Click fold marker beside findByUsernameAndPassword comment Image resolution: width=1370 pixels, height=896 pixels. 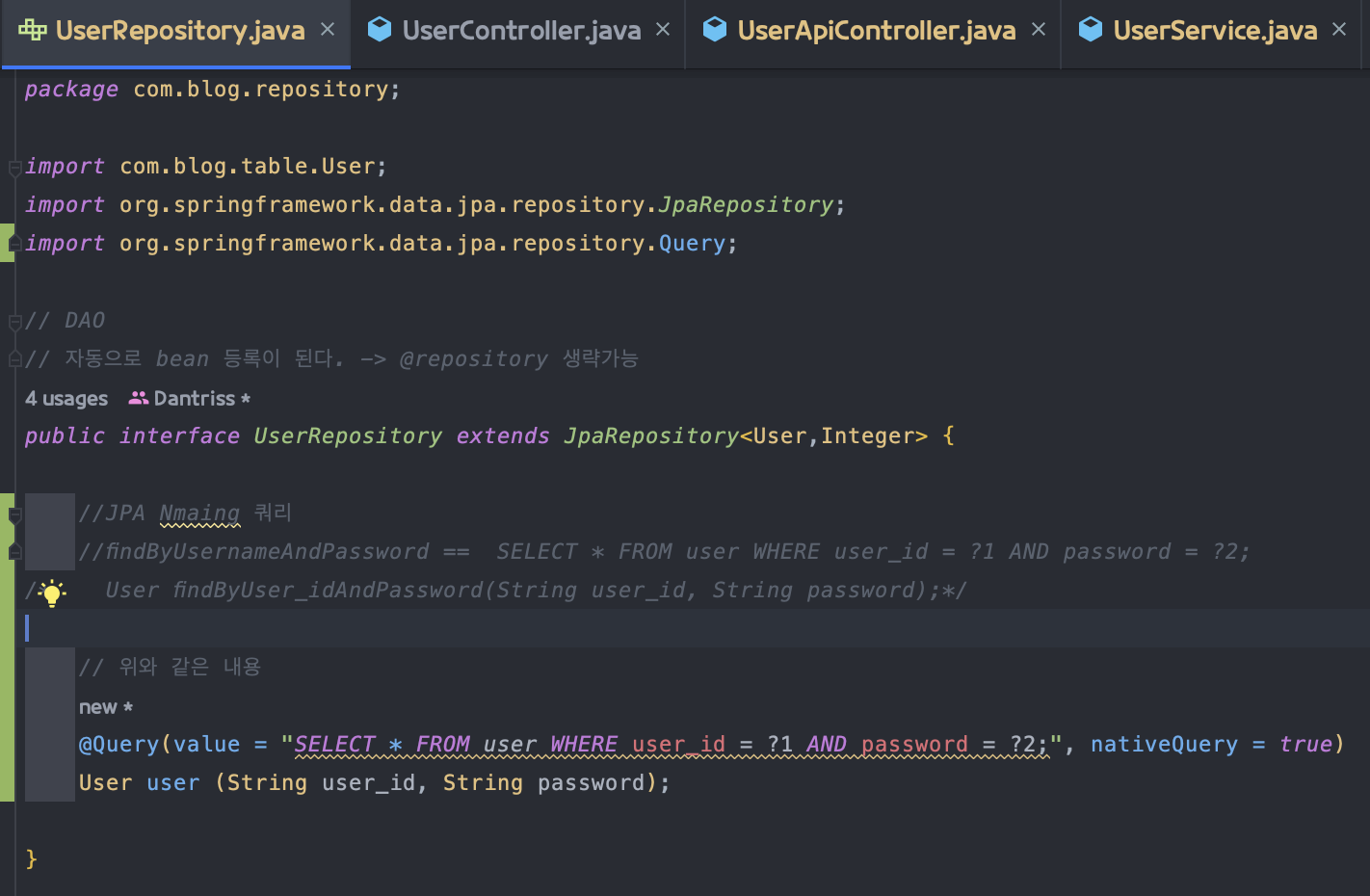coord(14,551)
